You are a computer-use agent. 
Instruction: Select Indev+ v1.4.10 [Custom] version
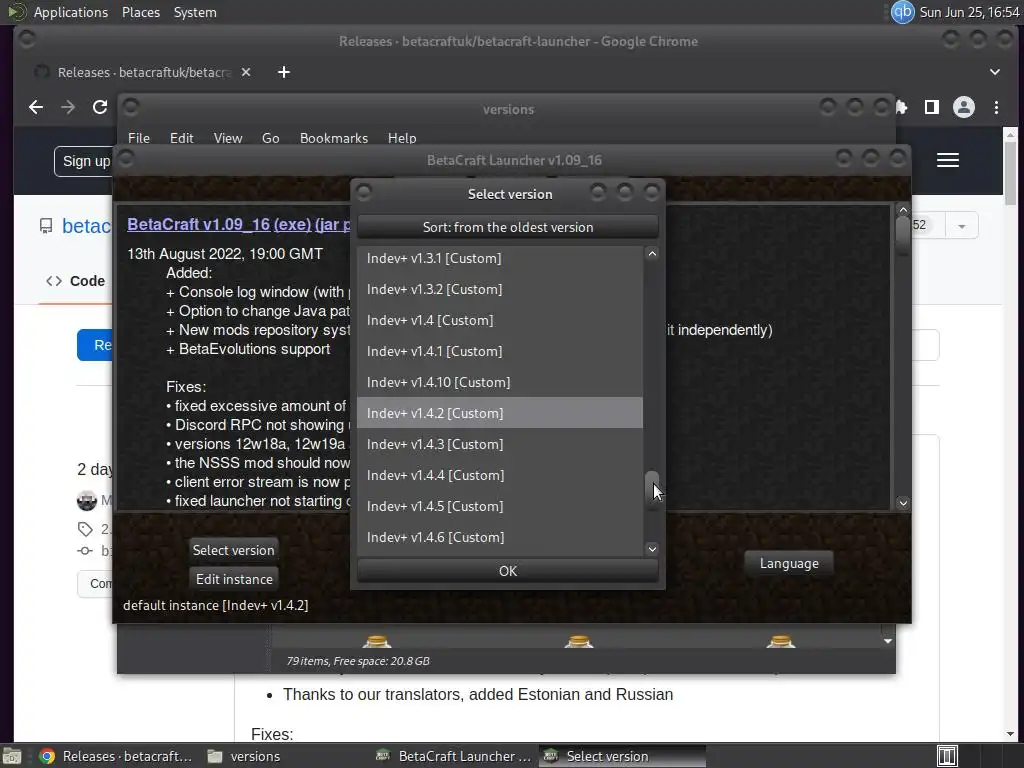(500, 383)
